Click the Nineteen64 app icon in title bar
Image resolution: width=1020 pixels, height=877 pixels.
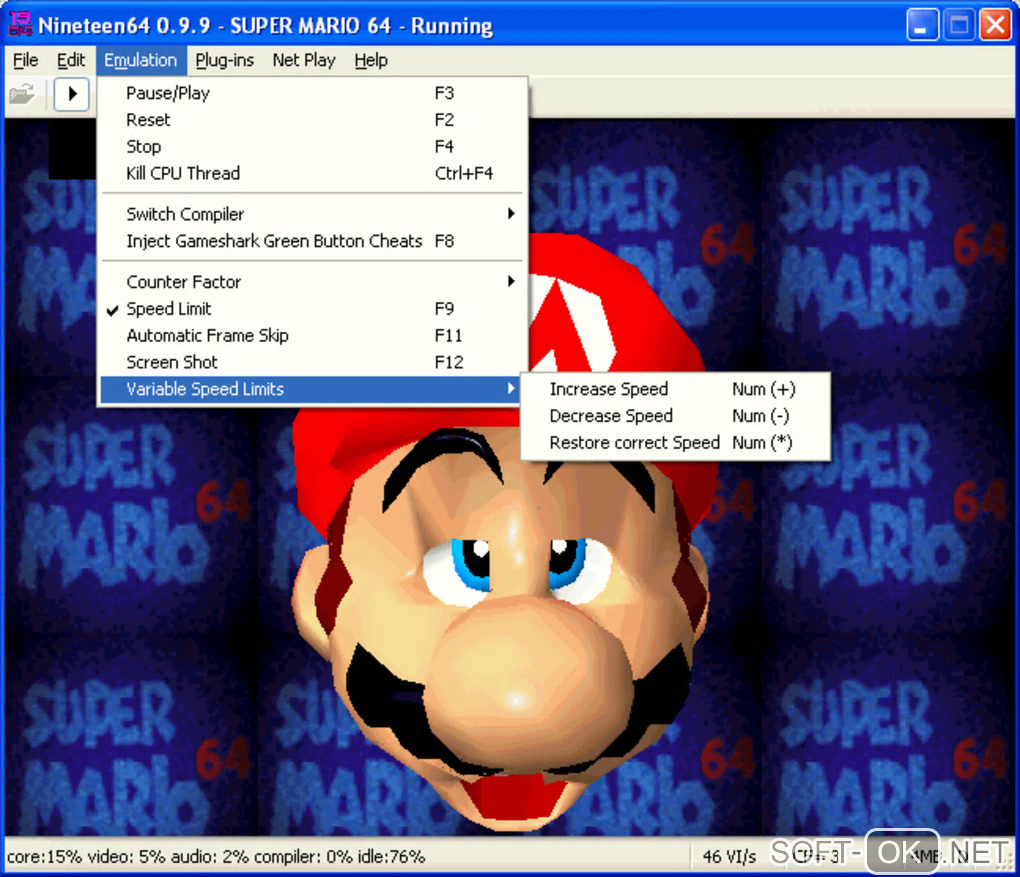20,24
